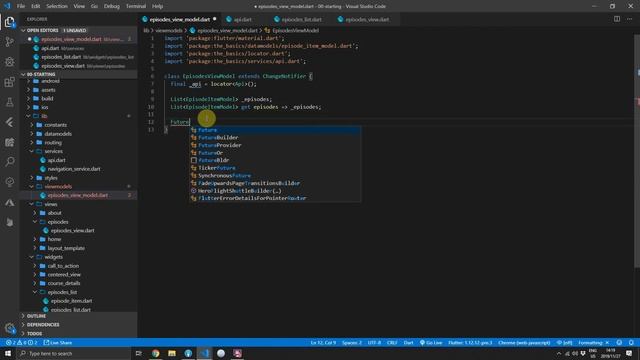Open File Explorer from the taskbar
This screenshot has width=640, height=360.
(x=172, y=353)
